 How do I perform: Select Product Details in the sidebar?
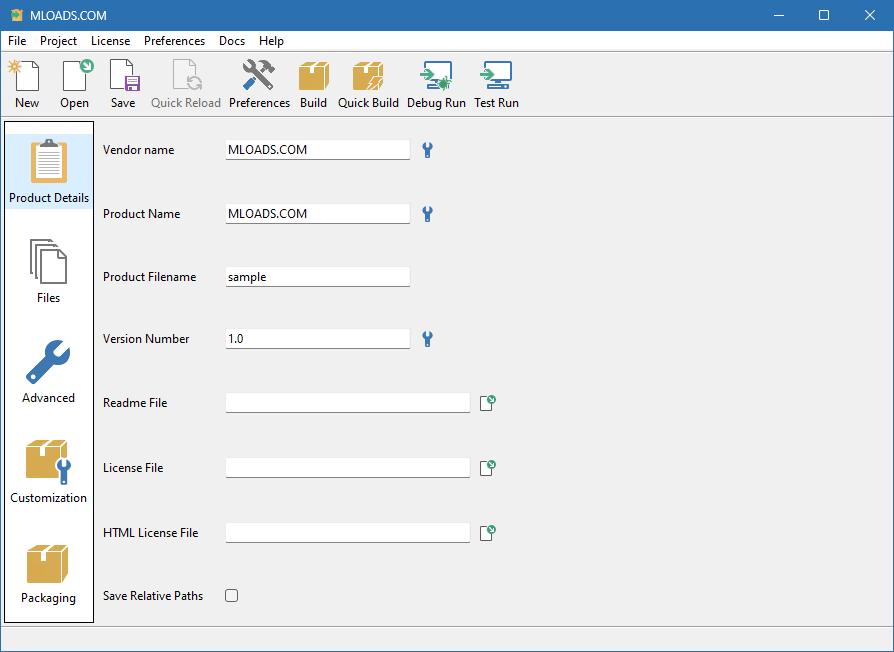(49, 171)
